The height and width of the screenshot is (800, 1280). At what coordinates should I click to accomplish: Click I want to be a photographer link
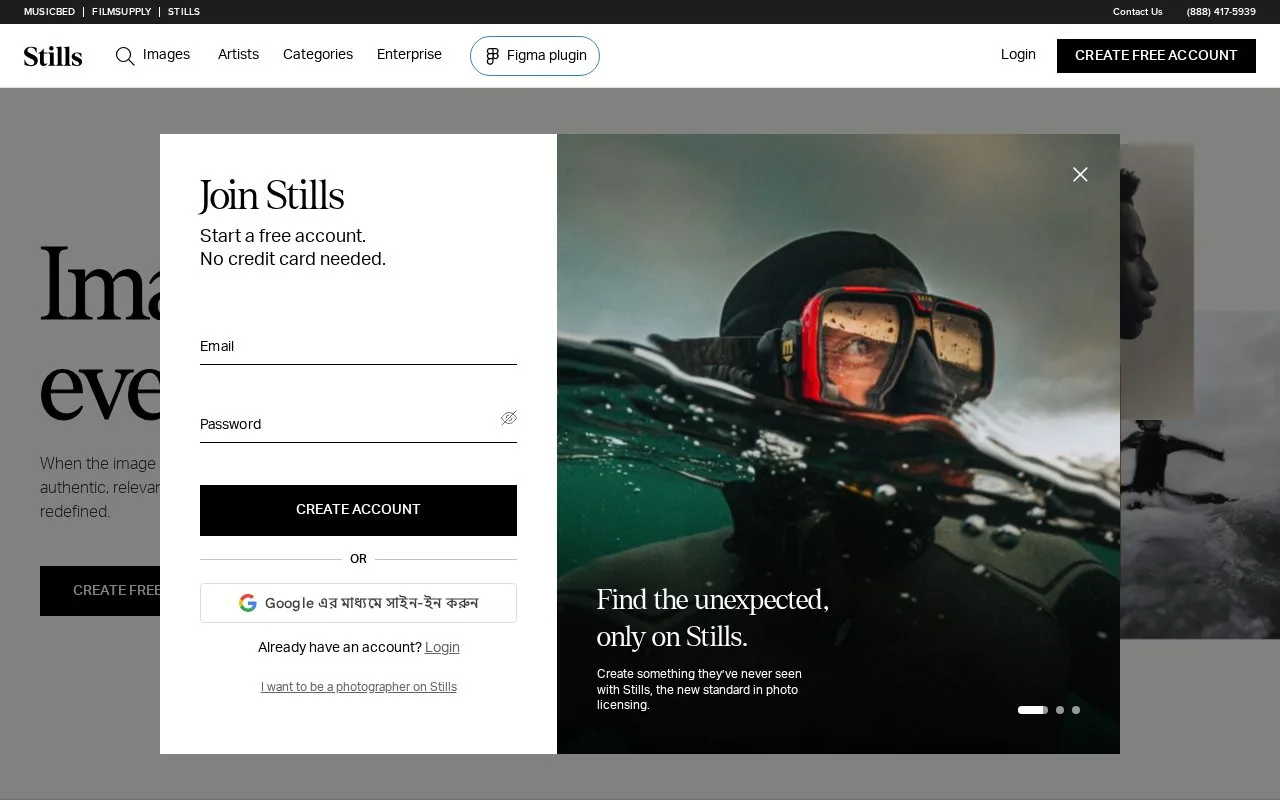[359, 687]
